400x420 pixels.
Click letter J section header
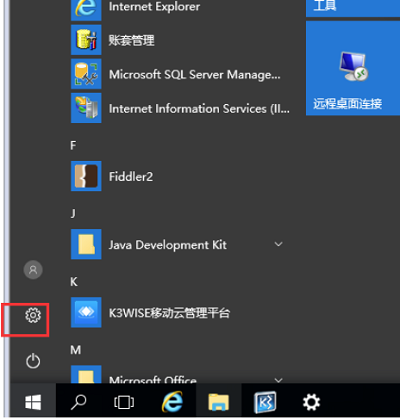[73, 213]
